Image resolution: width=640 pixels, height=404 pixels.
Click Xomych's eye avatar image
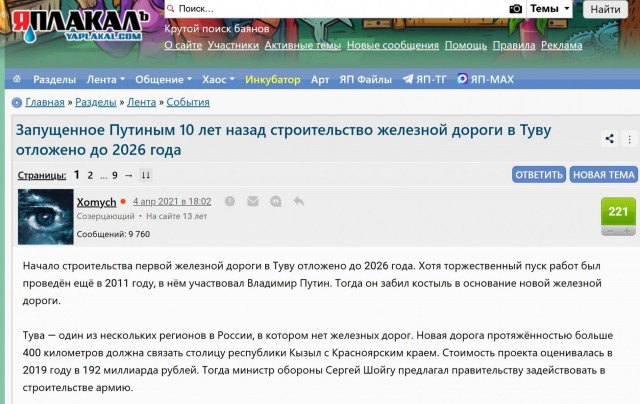(x=46, y=217)
